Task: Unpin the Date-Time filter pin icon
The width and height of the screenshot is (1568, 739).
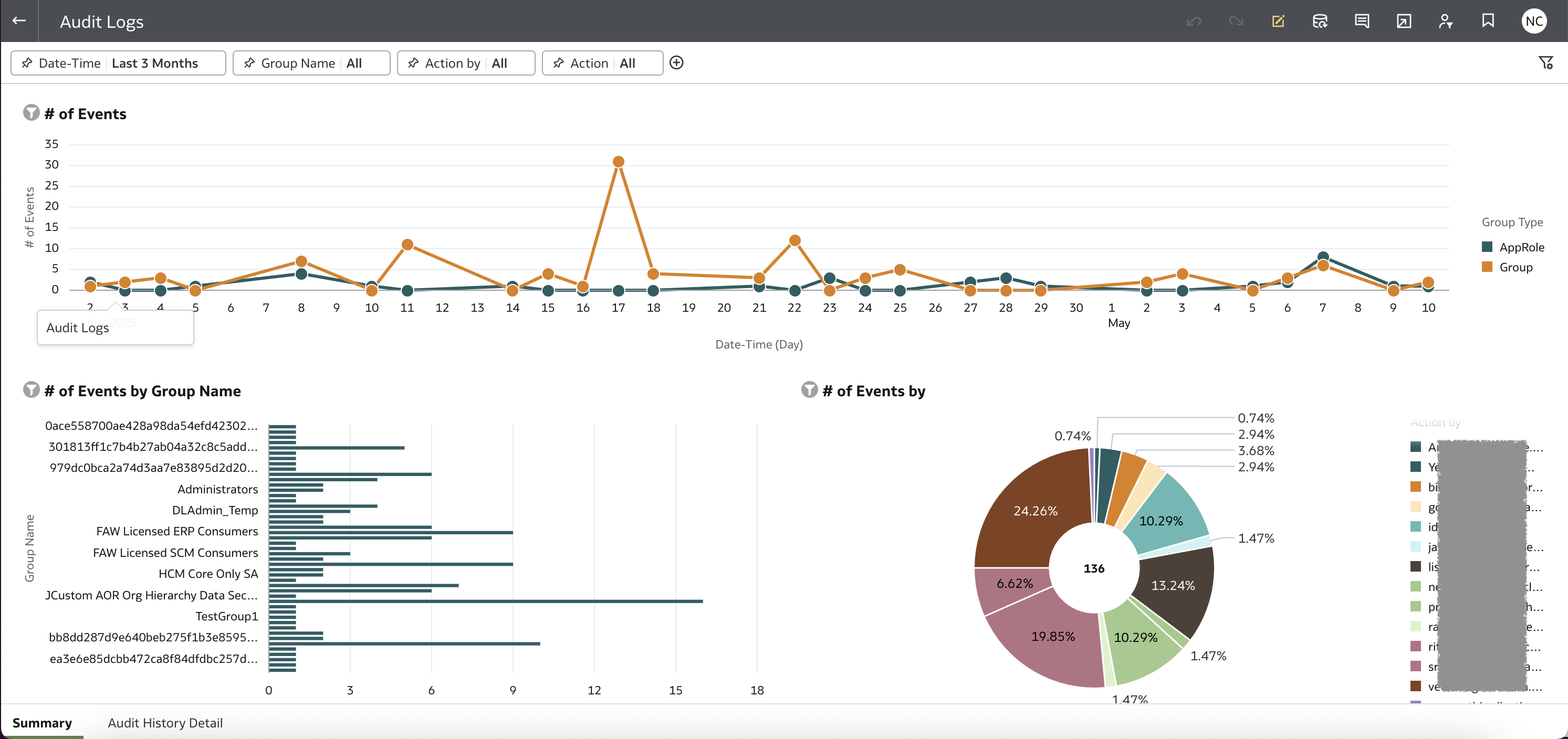Action: pyautogui.click(x=28, y=62)
